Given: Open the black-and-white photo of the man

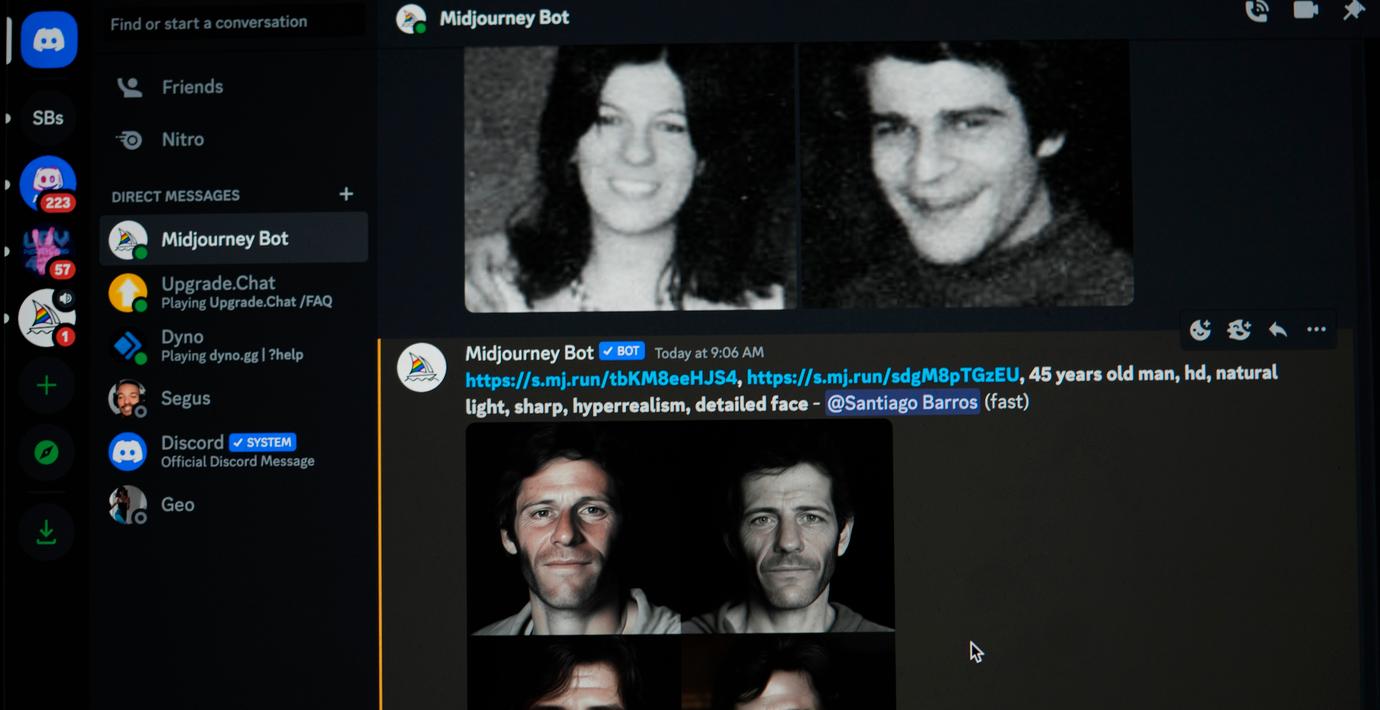Looking at the screenshot, I should 967,173.
